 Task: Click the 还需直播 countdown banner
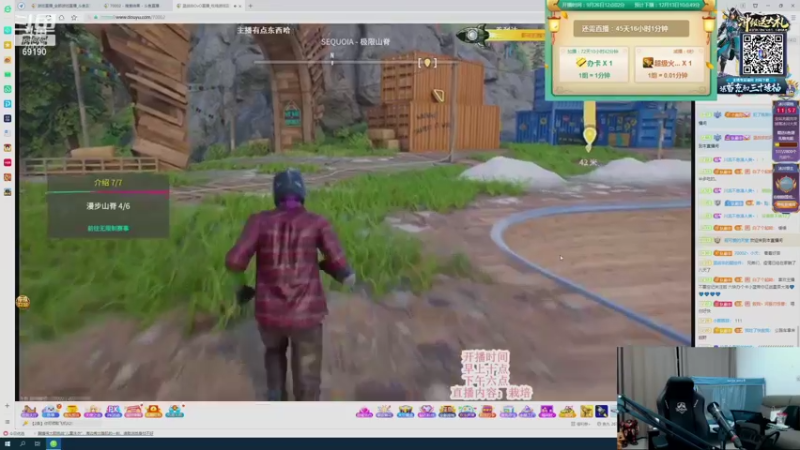[x=631, y=29]
